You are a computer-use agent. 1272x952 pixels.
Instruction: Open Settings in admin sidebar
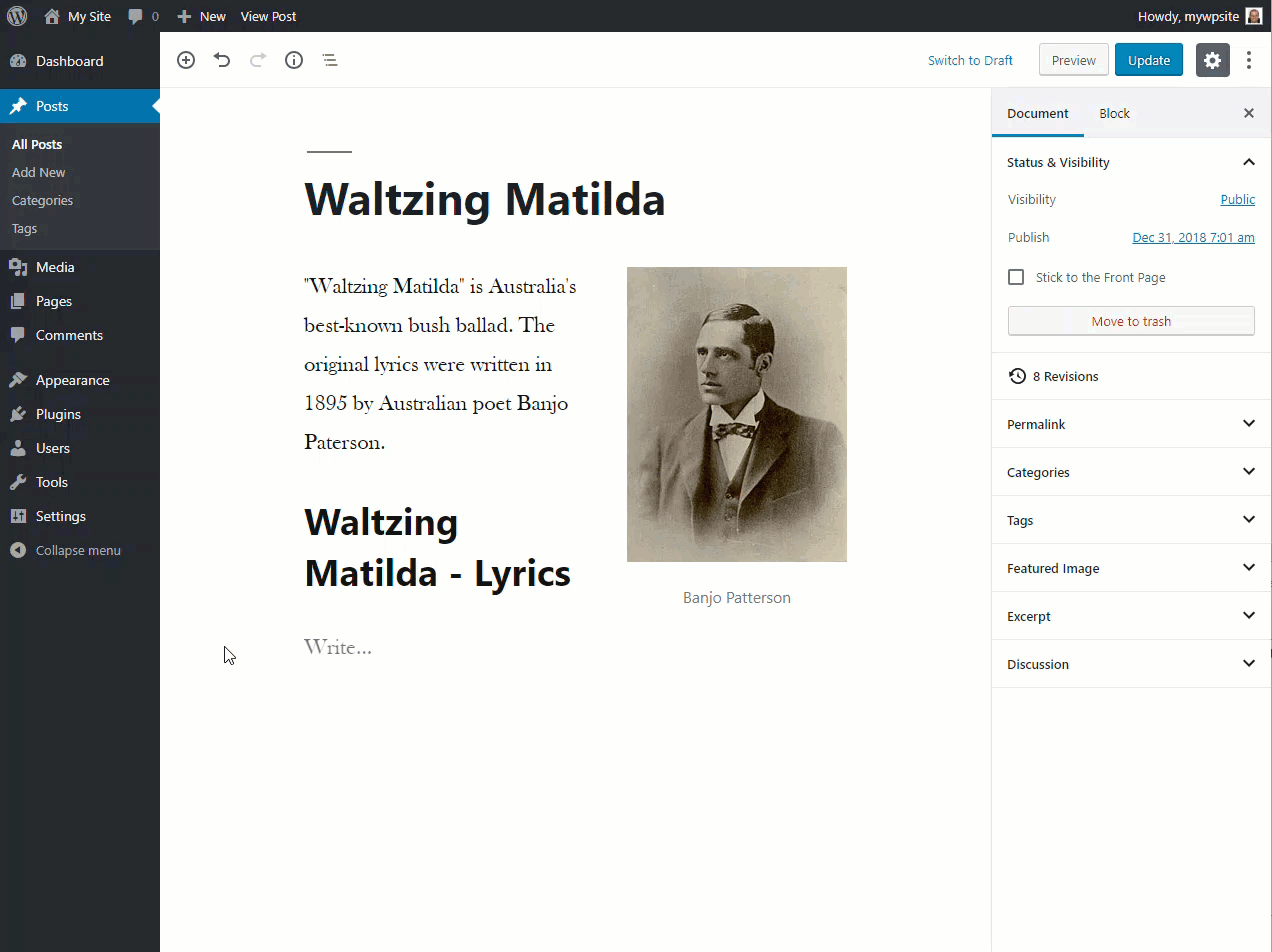click(x=80, y=516)
